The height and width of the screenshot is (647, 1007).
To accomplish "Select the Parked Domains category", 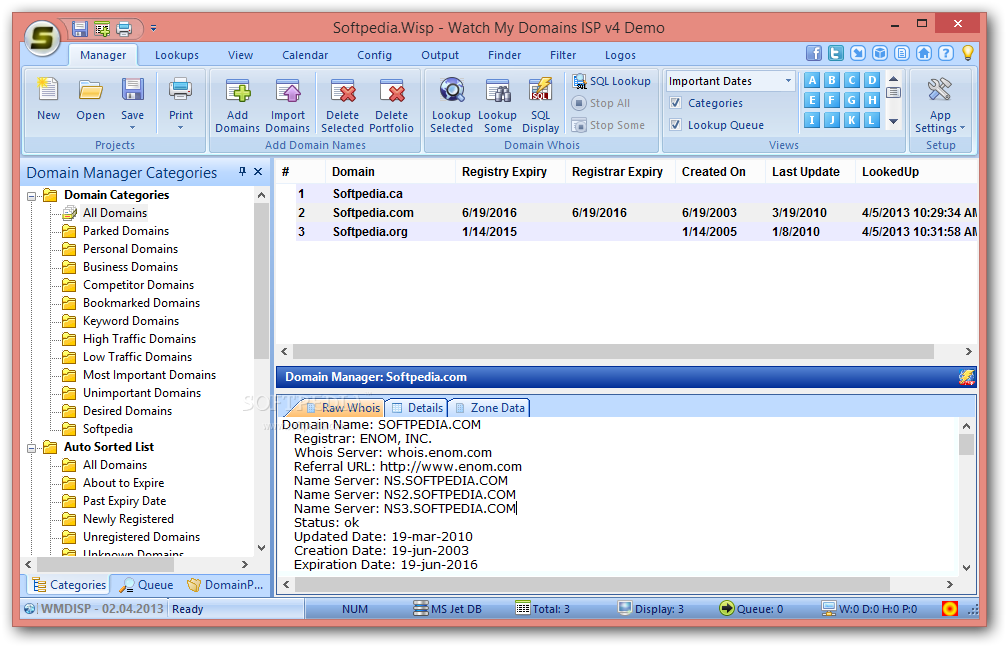I will click(x=126, y=231).
